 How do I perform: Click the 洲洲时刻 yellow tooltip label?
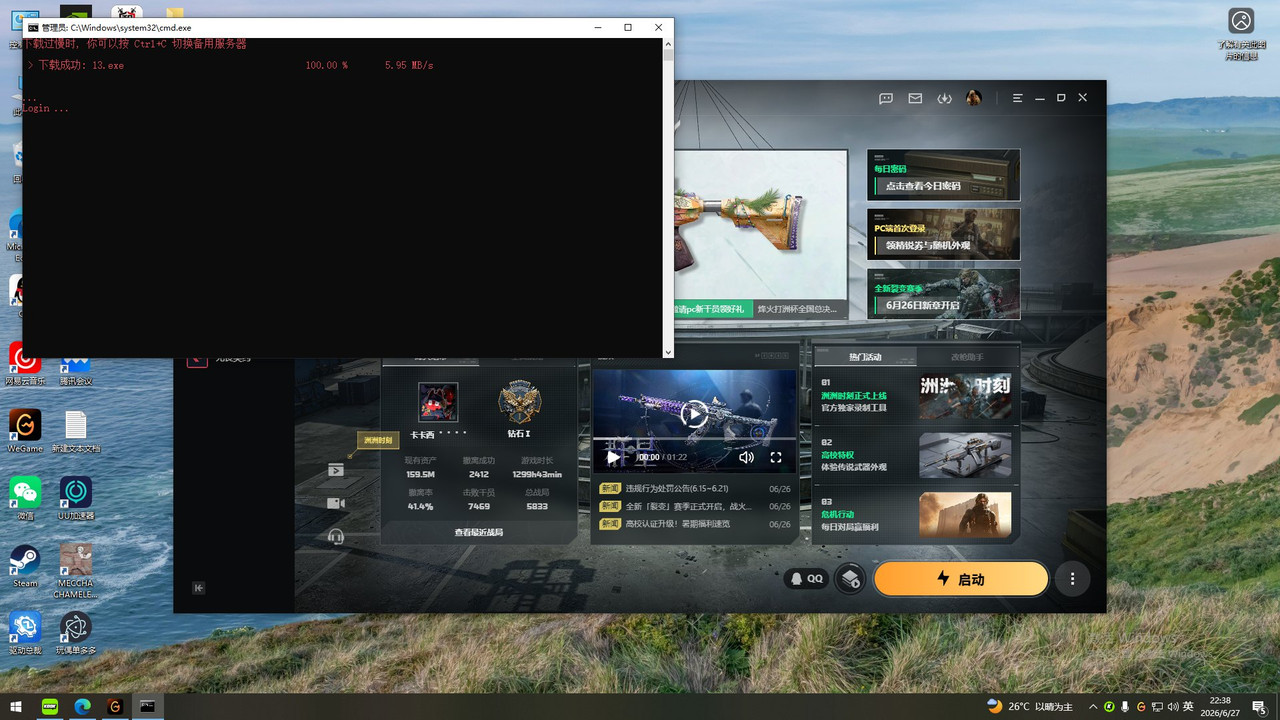point(378,440)
